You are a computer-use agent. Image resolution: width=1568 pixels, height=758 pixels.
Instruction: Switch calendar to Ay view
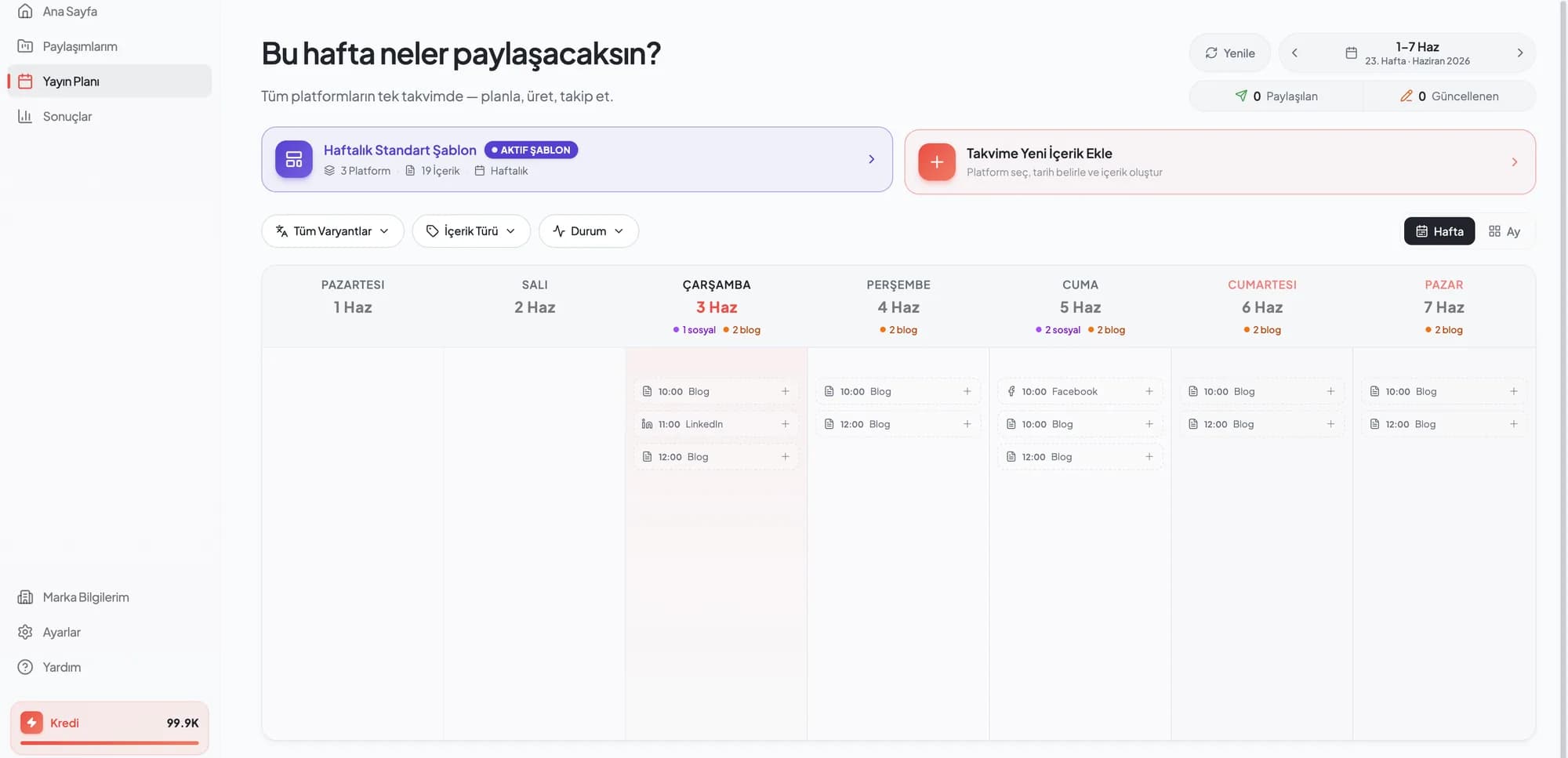1504,231
